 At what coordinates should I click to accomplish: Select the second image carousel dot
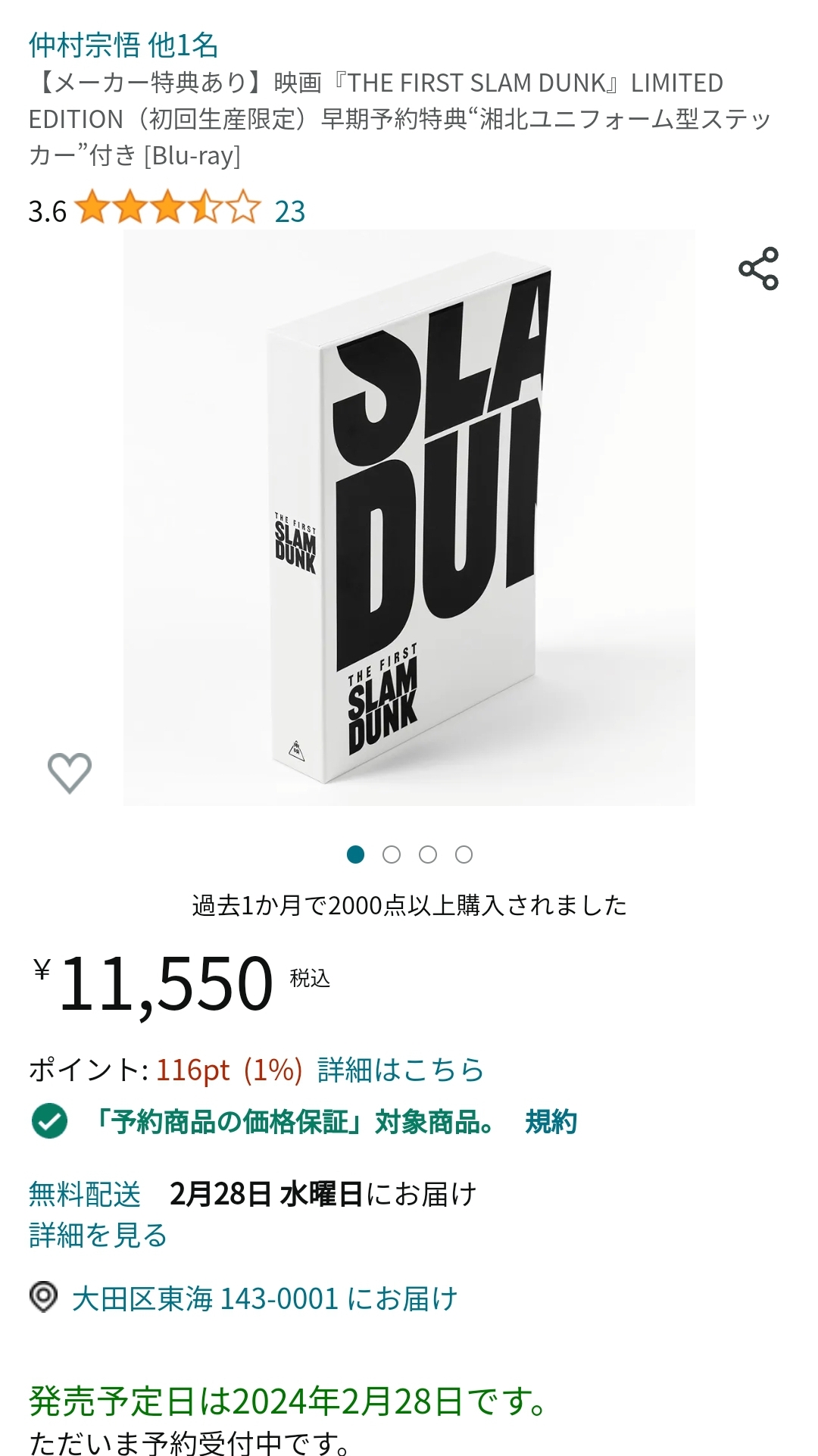click(x=392, y=855)
